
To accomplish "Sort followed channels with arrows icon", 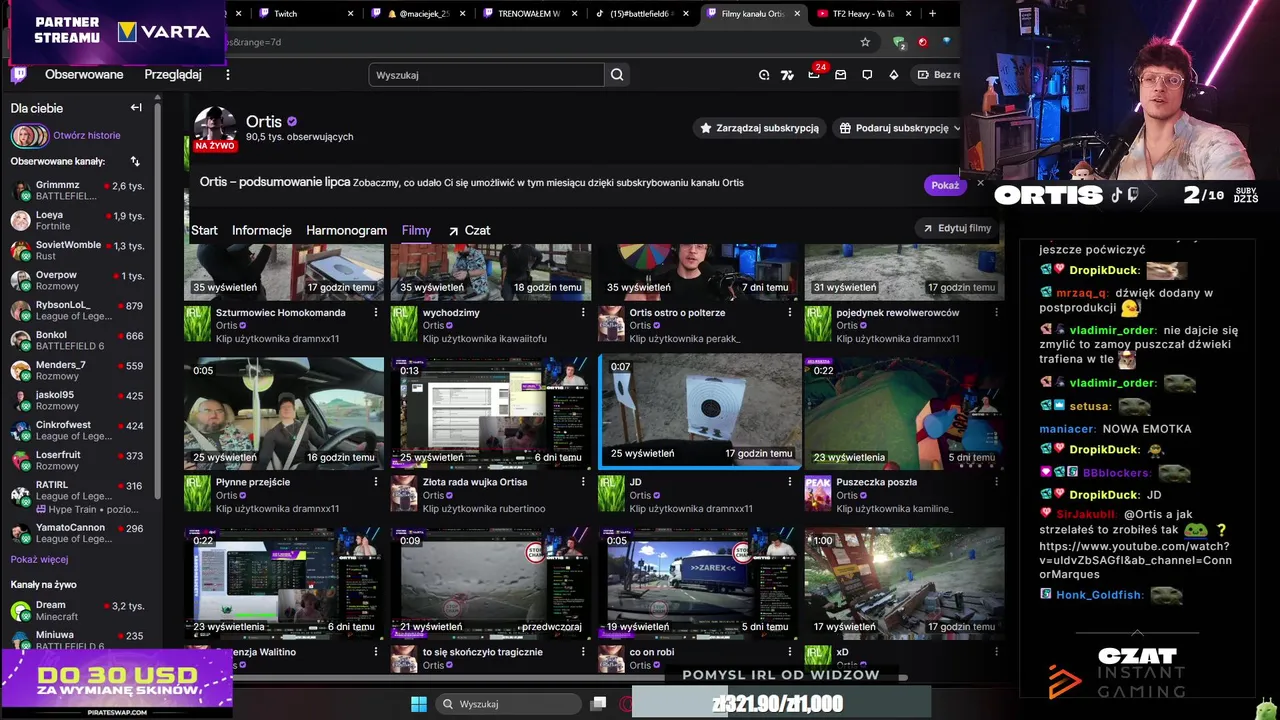I will click(x=135, y=161).
